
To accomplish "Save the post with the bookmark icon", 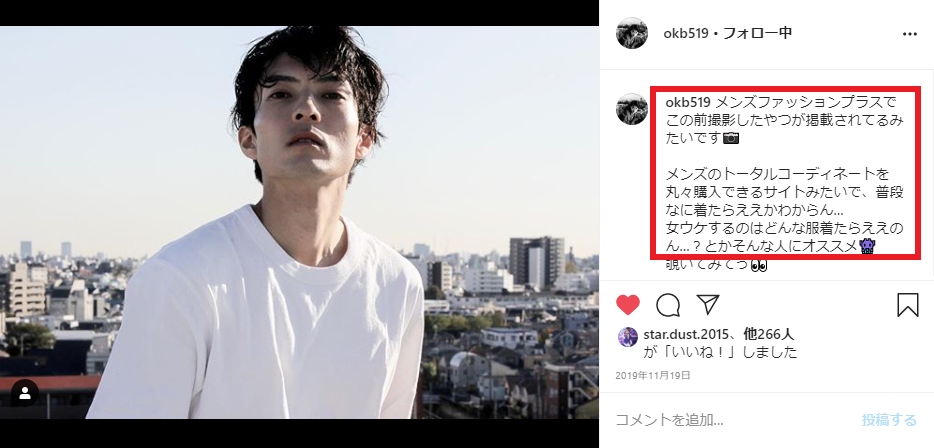I will click(908, 305).
